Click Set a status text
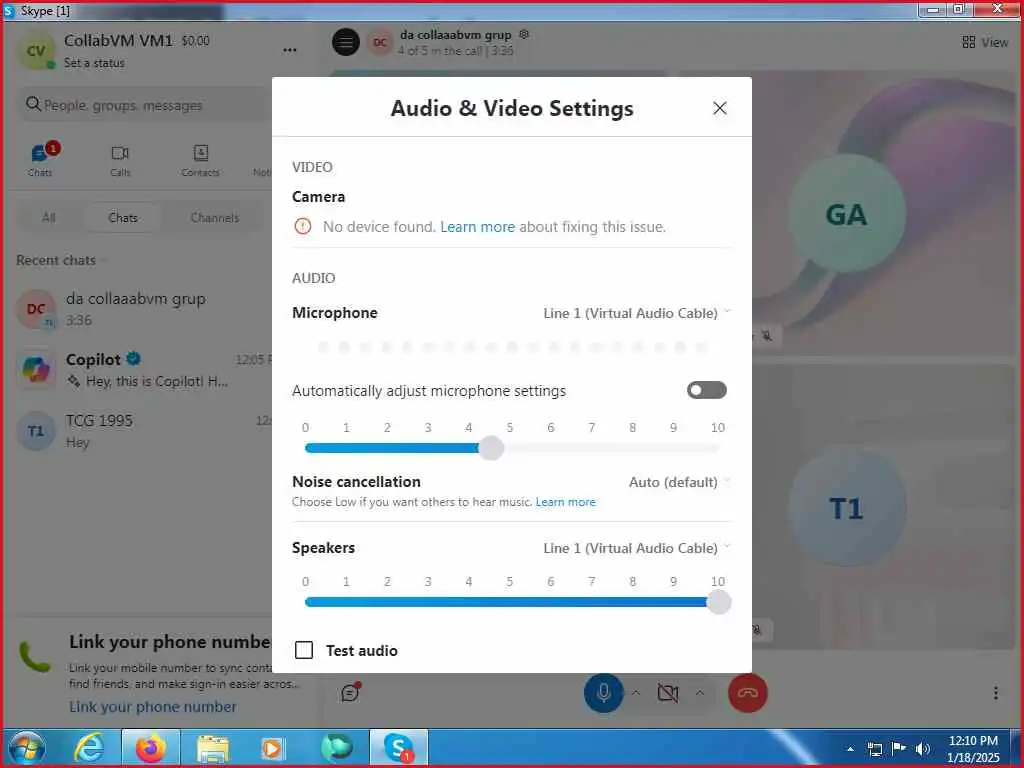The width and height of the screenshot is (1024, 768). [94, 63]
